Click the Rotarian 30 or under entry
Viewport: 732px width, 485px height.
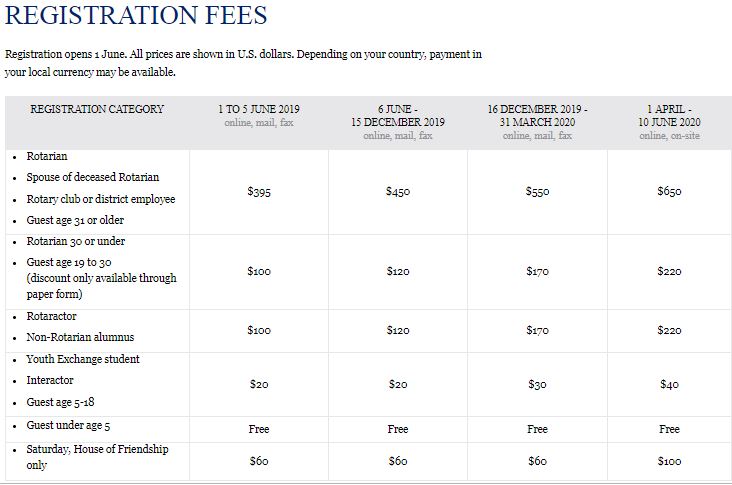coord(76,242)
